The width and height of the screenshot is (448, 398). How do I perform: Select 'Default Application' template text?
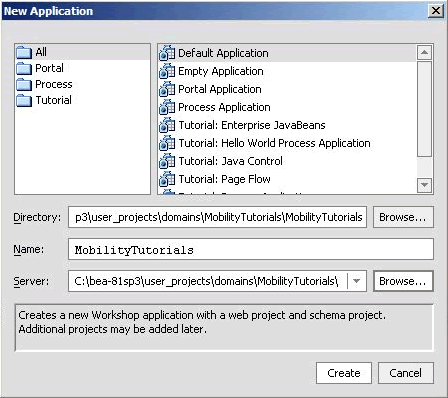223,53
